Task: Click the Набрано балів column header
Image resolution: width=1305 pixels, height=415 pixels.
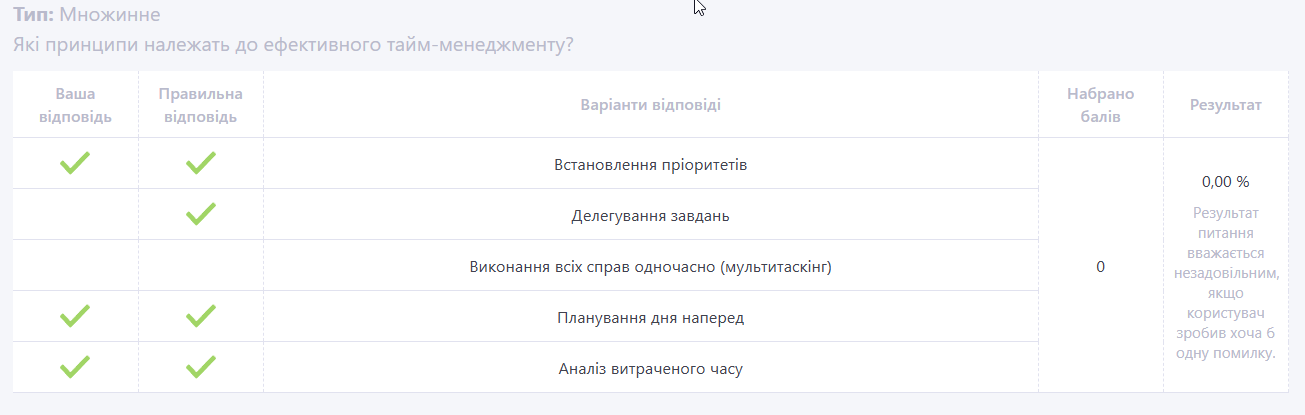Action: 1100,105
